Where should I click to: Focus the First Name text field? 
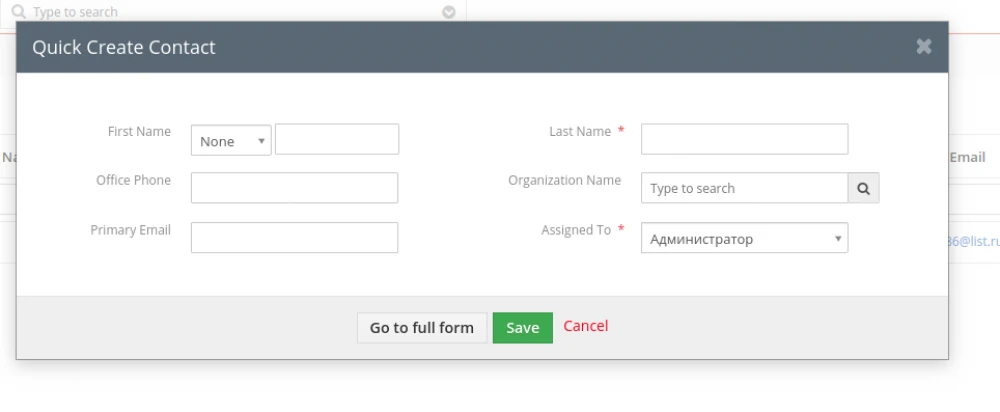[337, 139]
